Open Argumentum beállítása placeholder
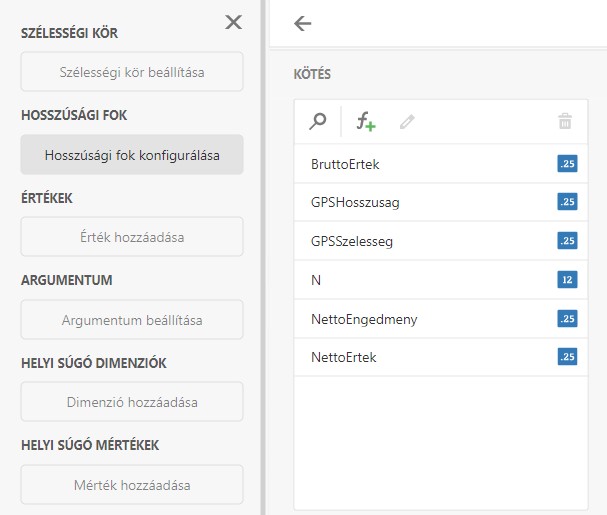This screenshot has height=515, width=607. pos(132,320)
